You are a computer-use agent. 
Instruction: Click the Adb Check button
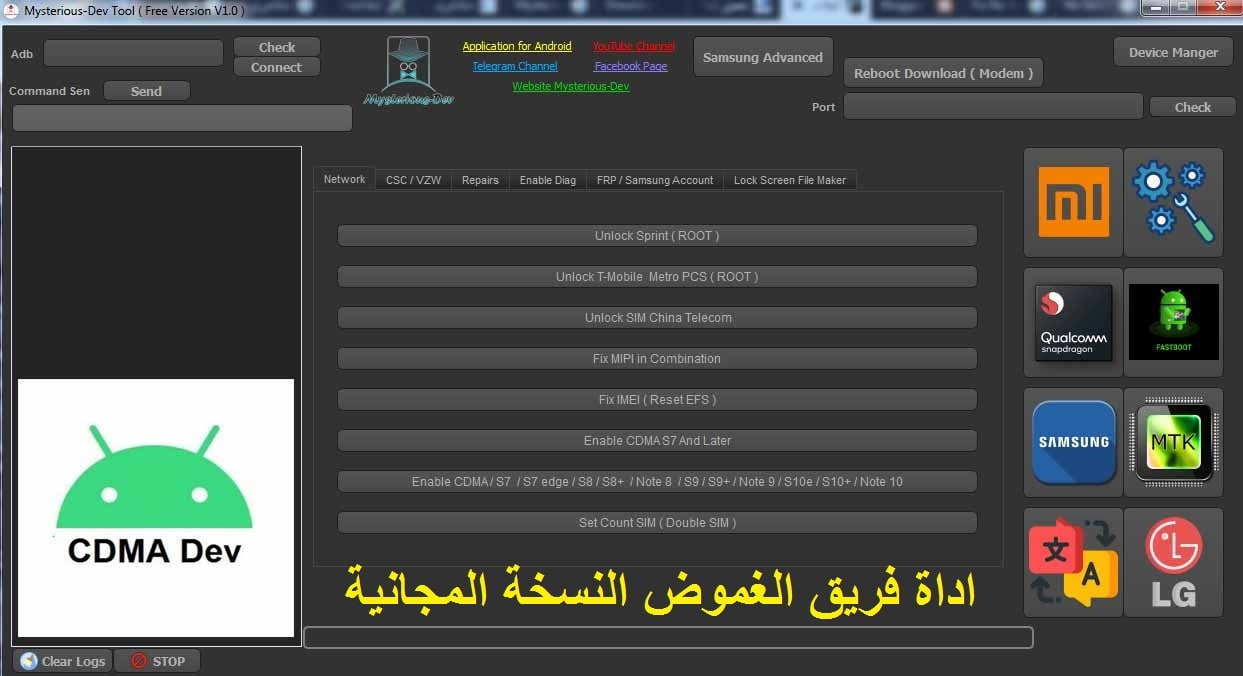coord(277,47)
